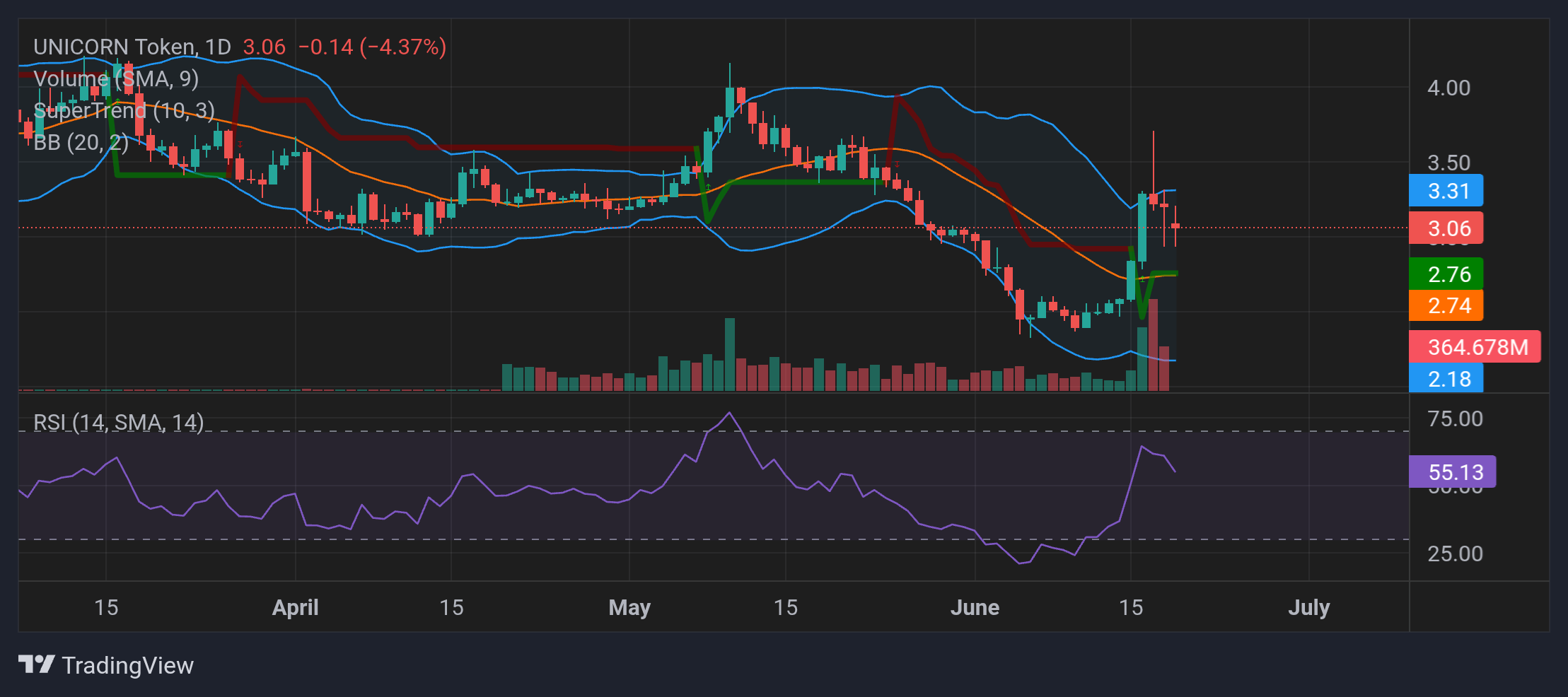Click the blue 2.18 lower band label
The width and height of the screenshot is (1568, 697).
click(1446, 379)
